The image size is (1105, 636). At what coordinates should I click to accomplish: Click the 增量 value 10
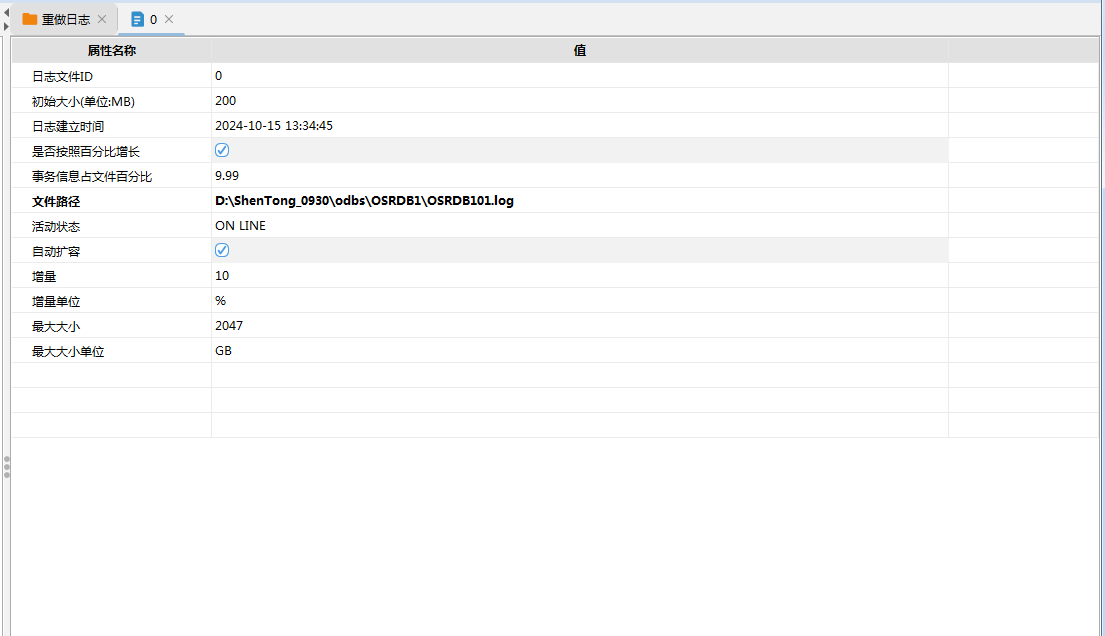click(x=222, y=276)
